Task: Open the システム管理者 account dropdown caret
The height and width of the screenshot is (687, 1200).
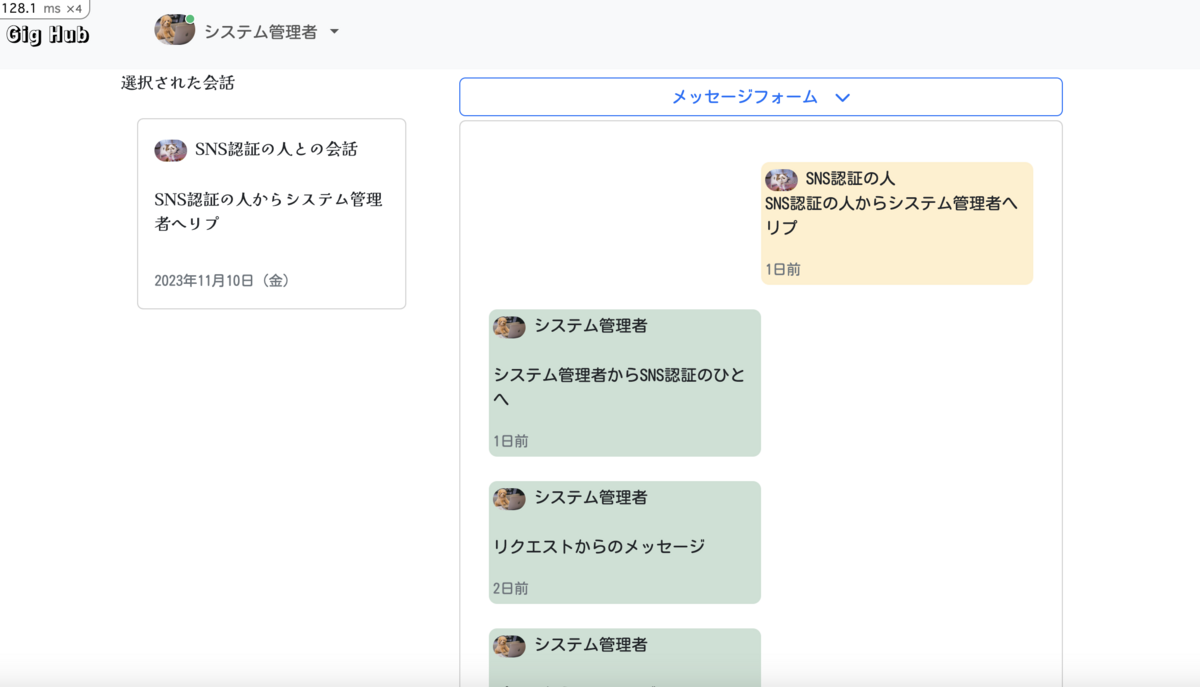Action: click(x=333, y=31)
